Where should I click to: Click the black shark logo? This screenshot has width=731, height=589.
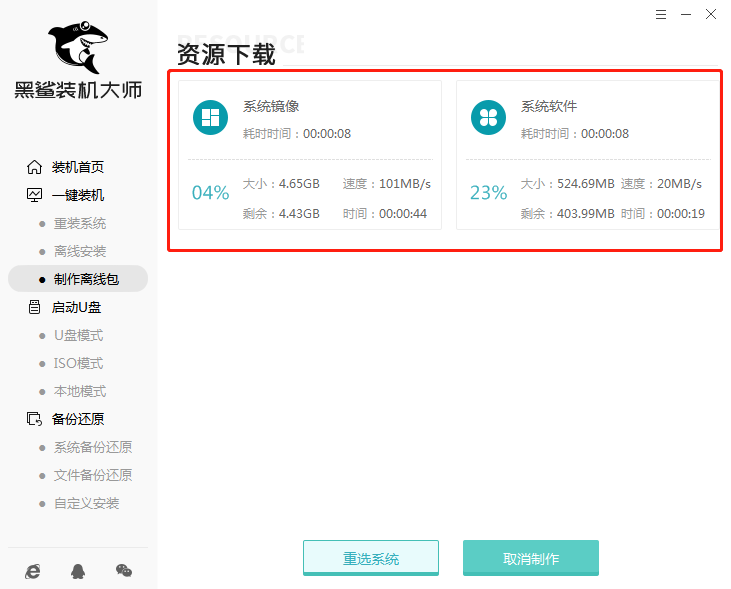point(78,45)
